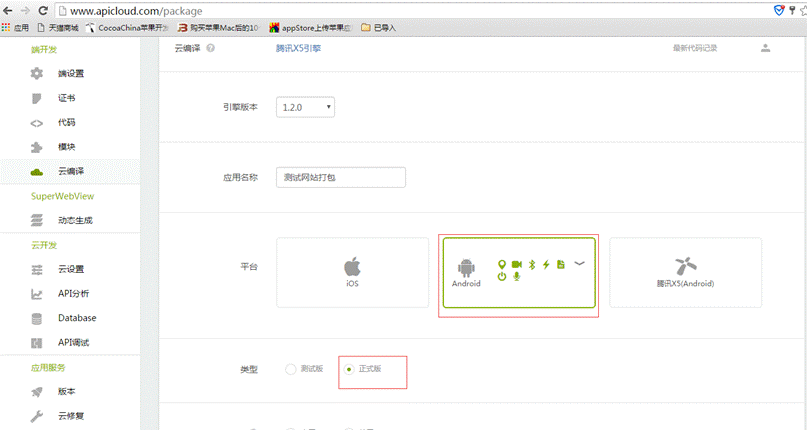This screenshot has width=807, height=430.
Task: Select the 正式版 radio button
Action: 348,369
